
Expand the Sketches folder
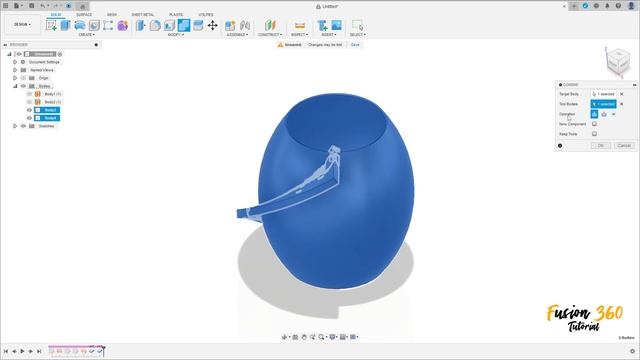tap(15, 126)
